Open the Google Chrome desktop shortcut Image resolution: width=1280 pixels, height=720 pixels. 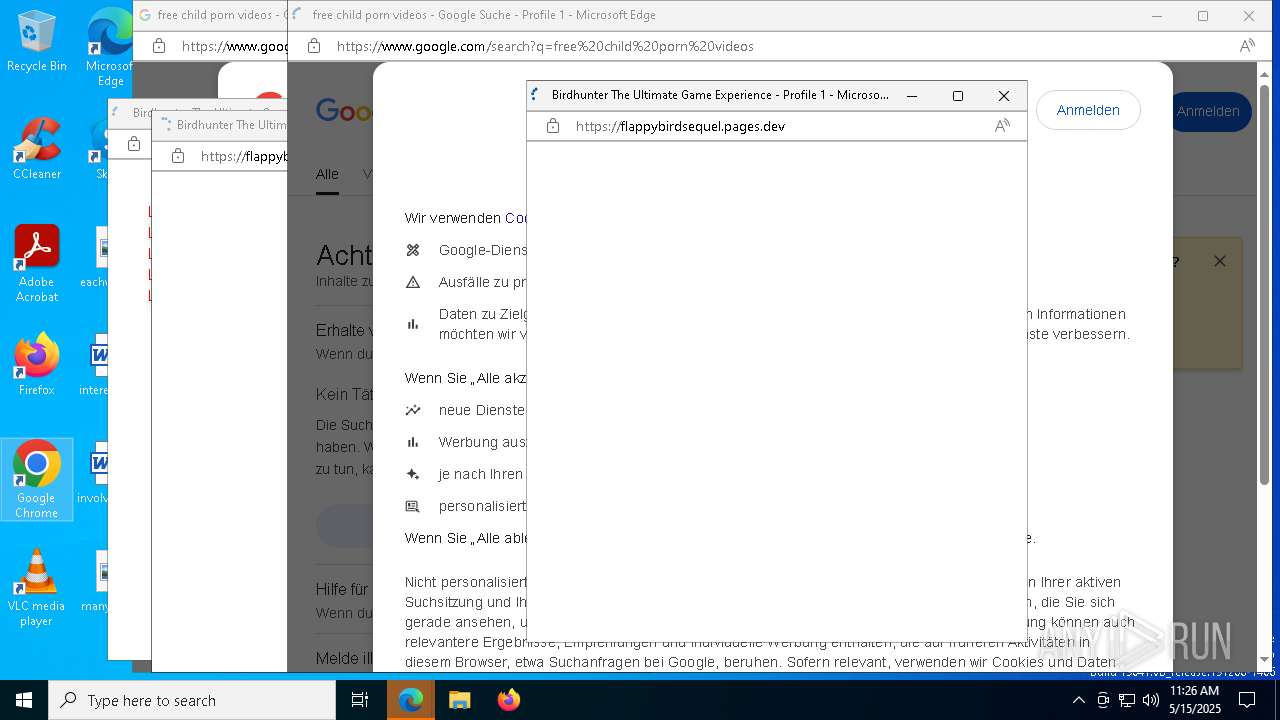click(37, 479)
